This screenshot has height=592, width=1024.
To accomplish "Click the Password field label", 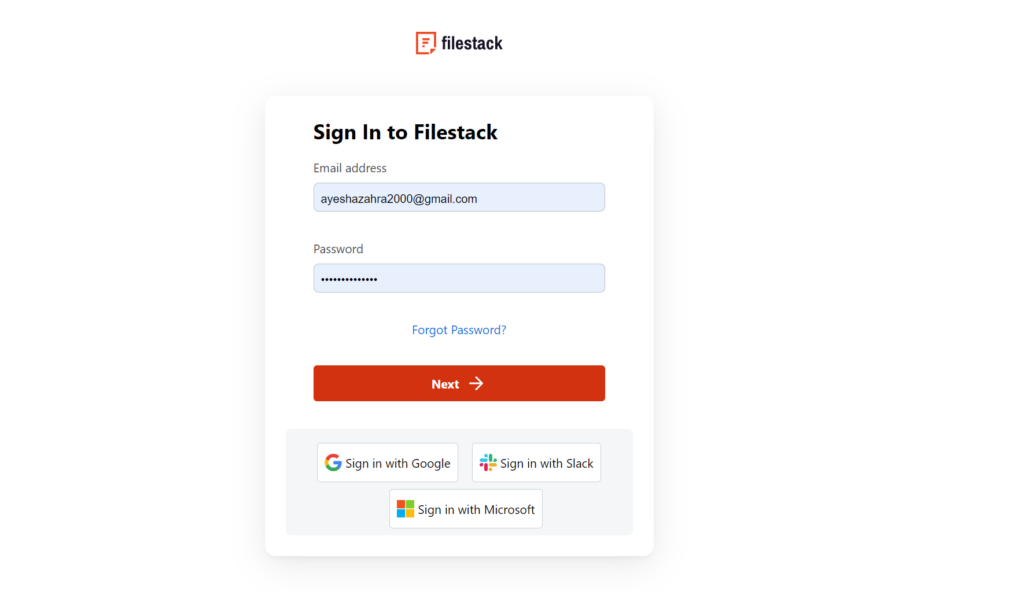I will click(338, 249).
